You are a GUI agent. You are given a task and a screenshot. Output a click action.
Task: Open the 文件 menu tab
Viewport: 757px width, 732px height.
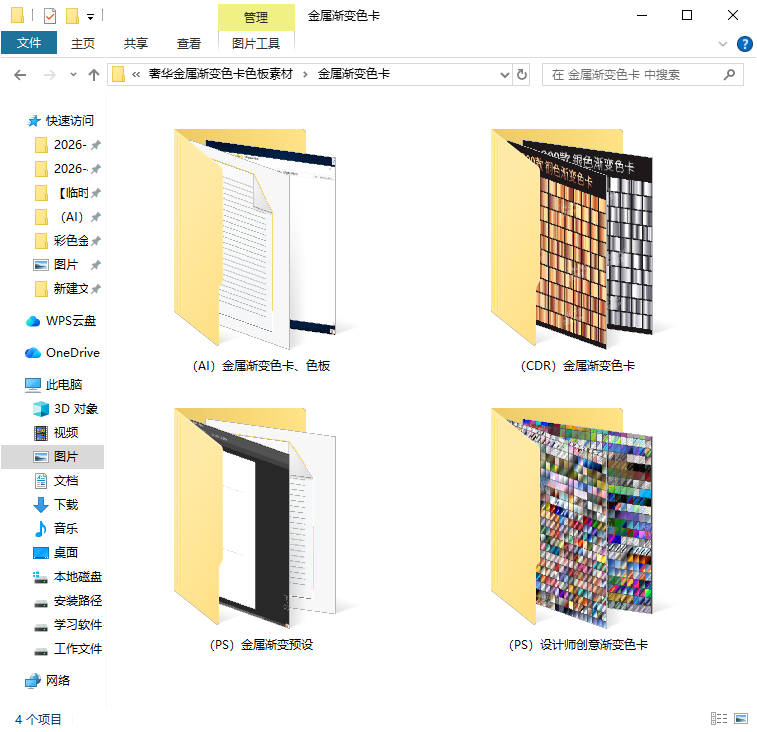[x=29, y=43]
